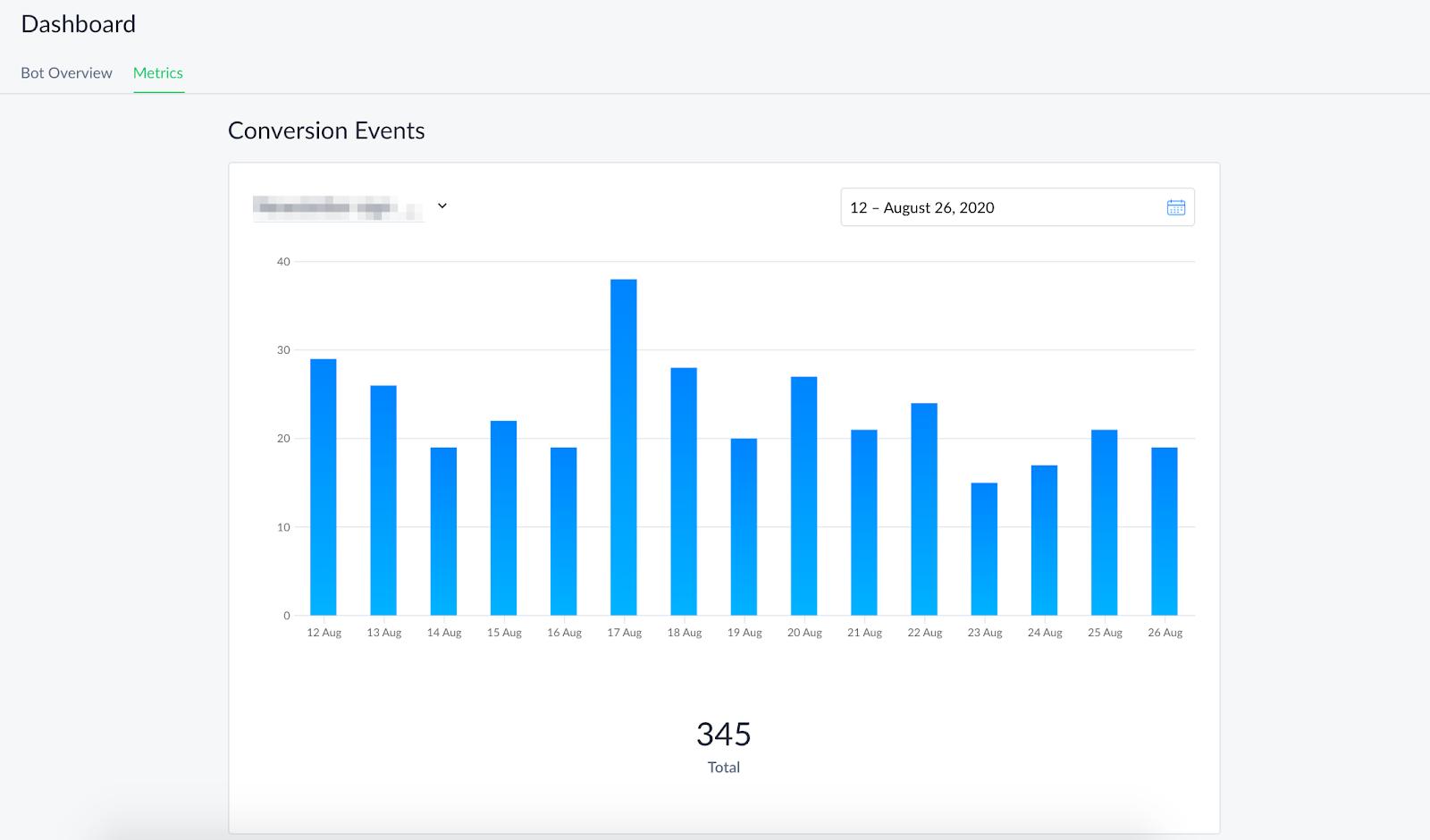This screenshot has width=1430, height=840.
Task: Click the '20' y-axis label
Action: coord(283,439)
